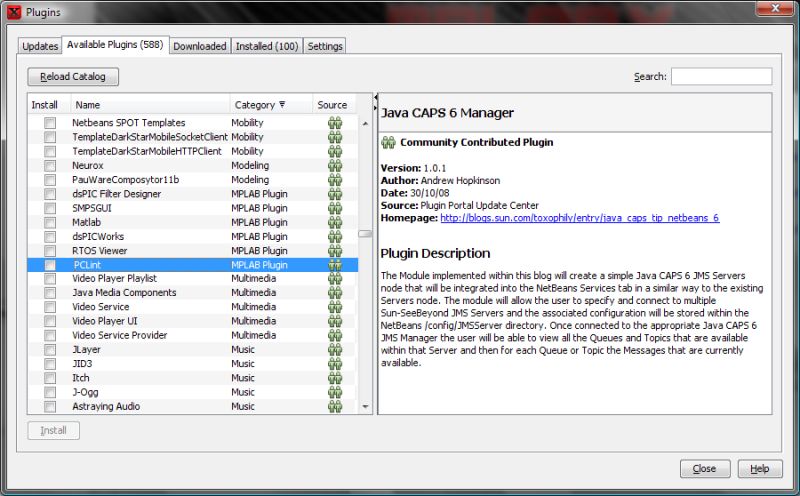Tick install checkbox for Astraying Audio
Viewport: 800px width, 496px height.
pyautogui.click(x=50, y=407)
